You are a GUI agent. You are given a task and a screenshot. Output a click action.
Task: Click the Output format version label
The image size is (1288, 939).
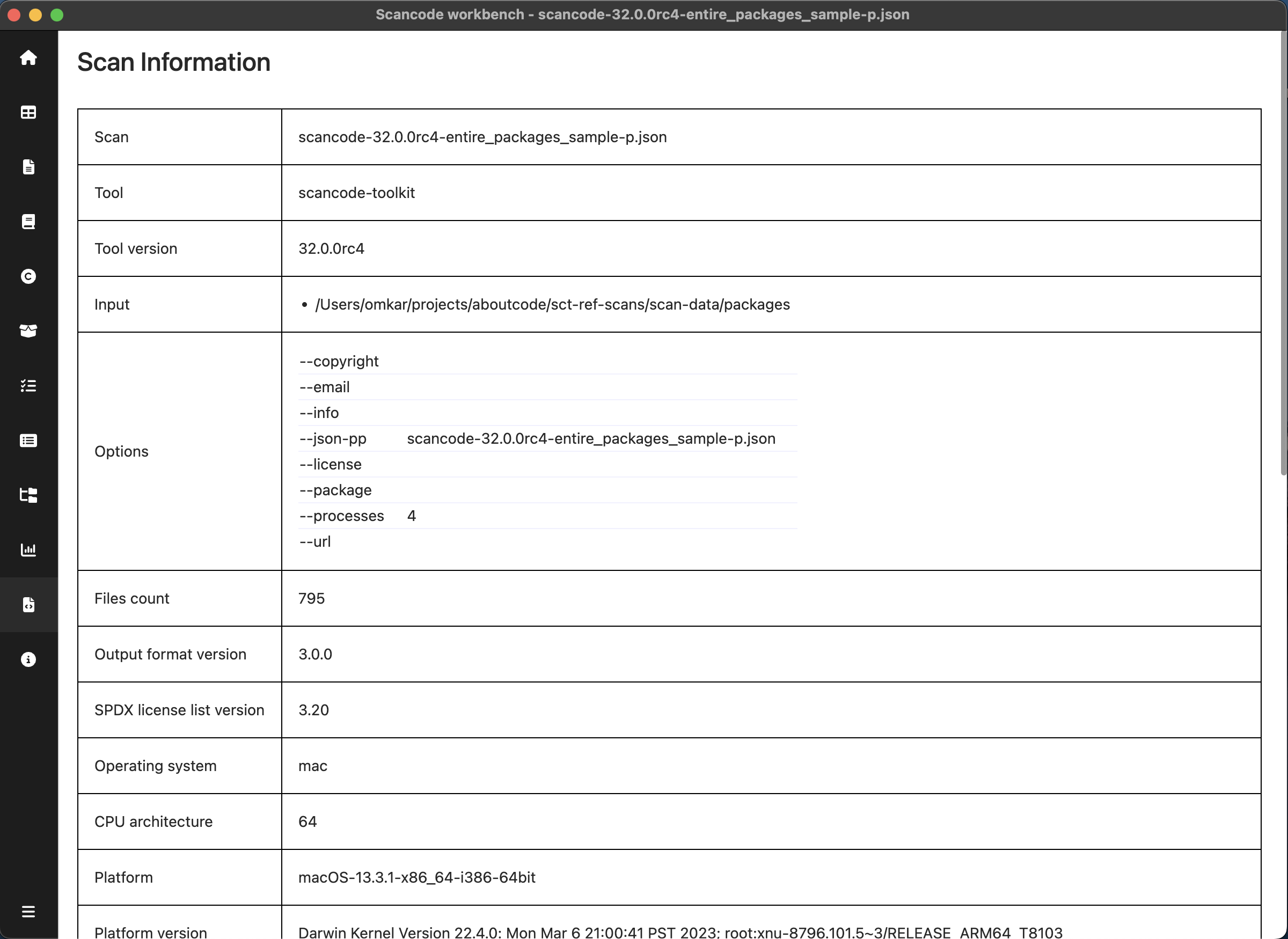coord(171,654)
